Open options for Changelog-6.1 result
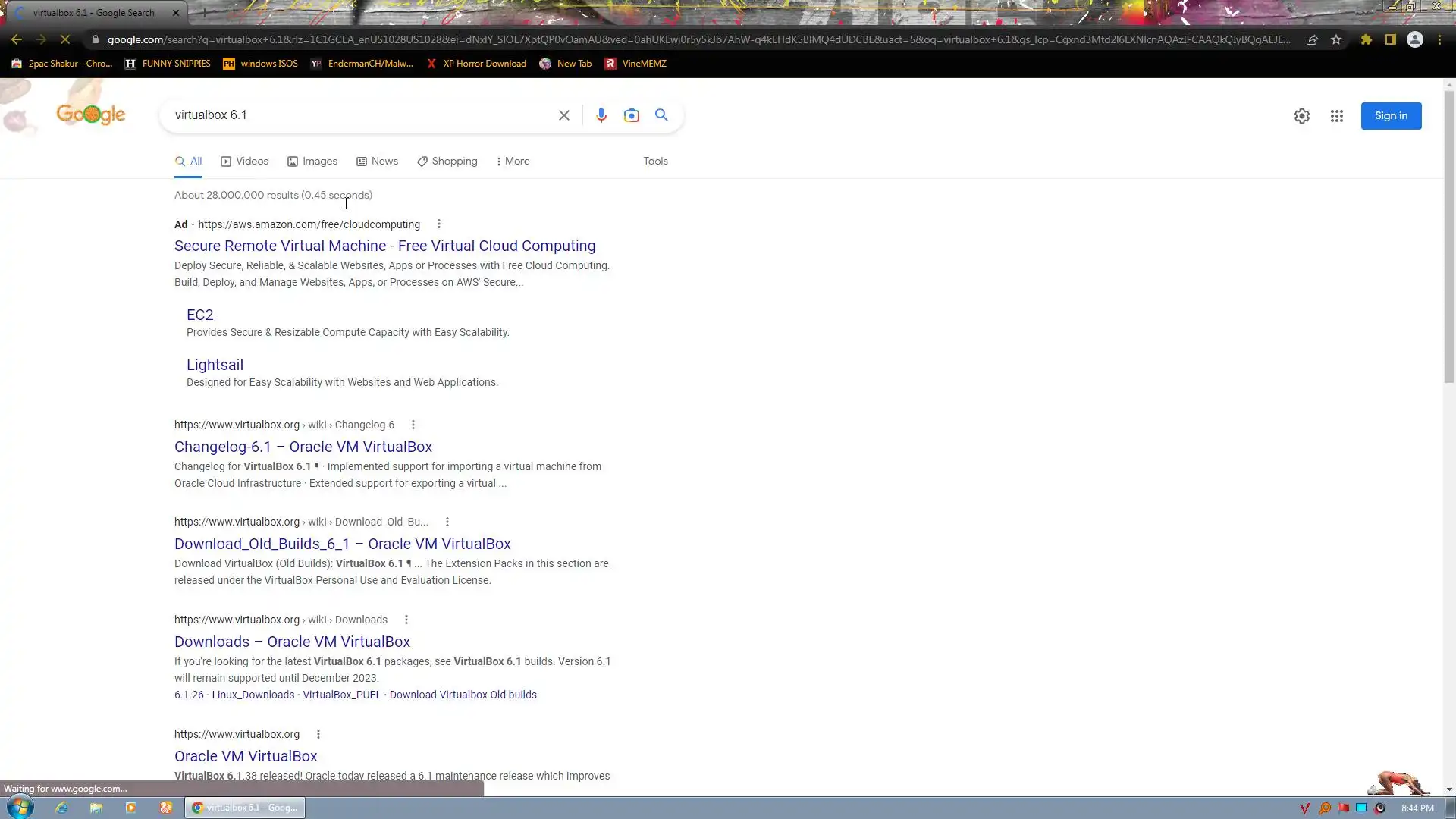This screenshot has height=819, width=1456. pyautogui.click(x=413, y=425)
